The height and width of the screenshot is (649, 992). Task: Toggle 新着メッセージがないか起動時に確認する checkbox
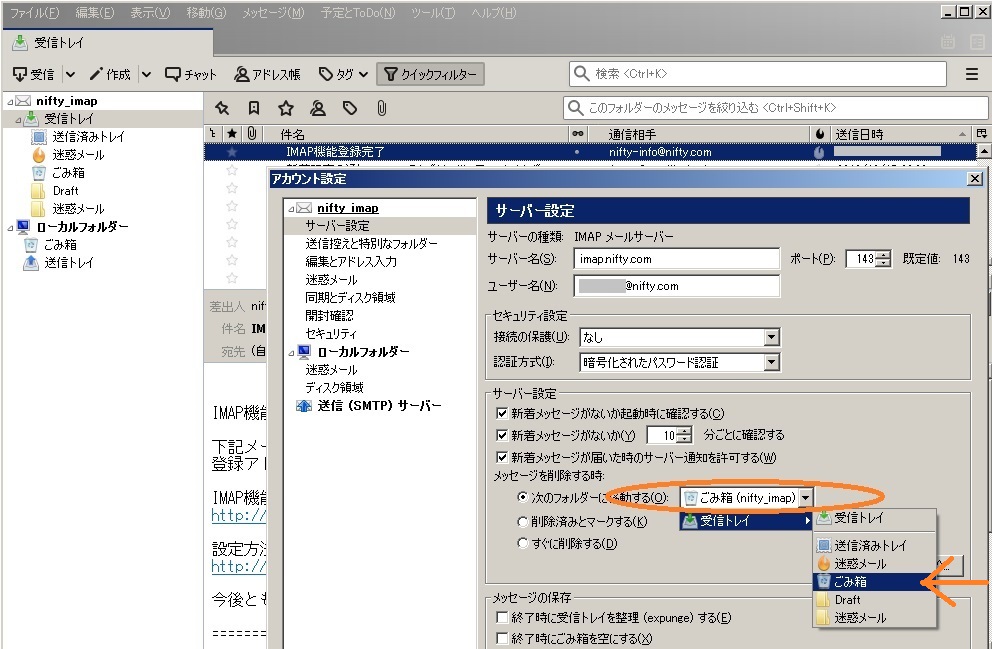(503, 413)
